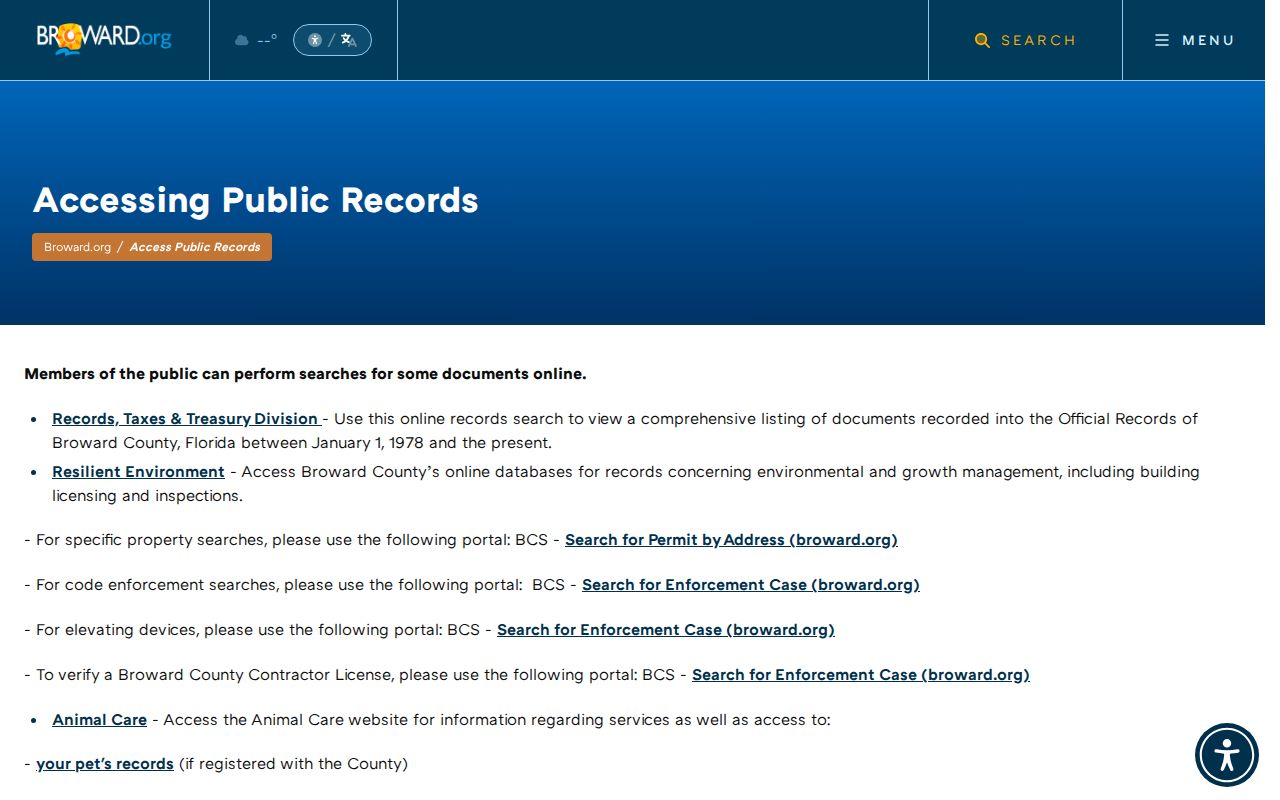Click the magnifying glass search icon
1280x800 pixels.
[982, 40]
